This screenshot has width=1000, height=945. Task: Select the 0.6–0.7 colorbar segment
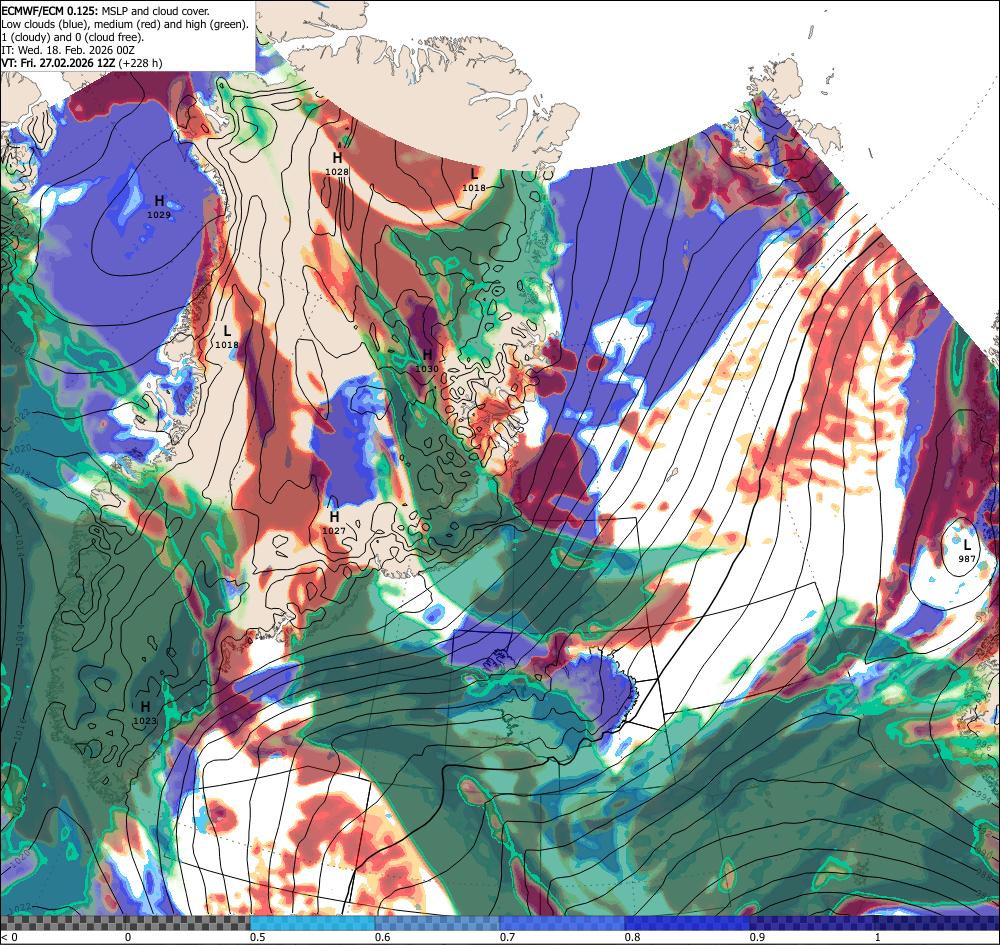pyautogui.click(x=438, y=923)
